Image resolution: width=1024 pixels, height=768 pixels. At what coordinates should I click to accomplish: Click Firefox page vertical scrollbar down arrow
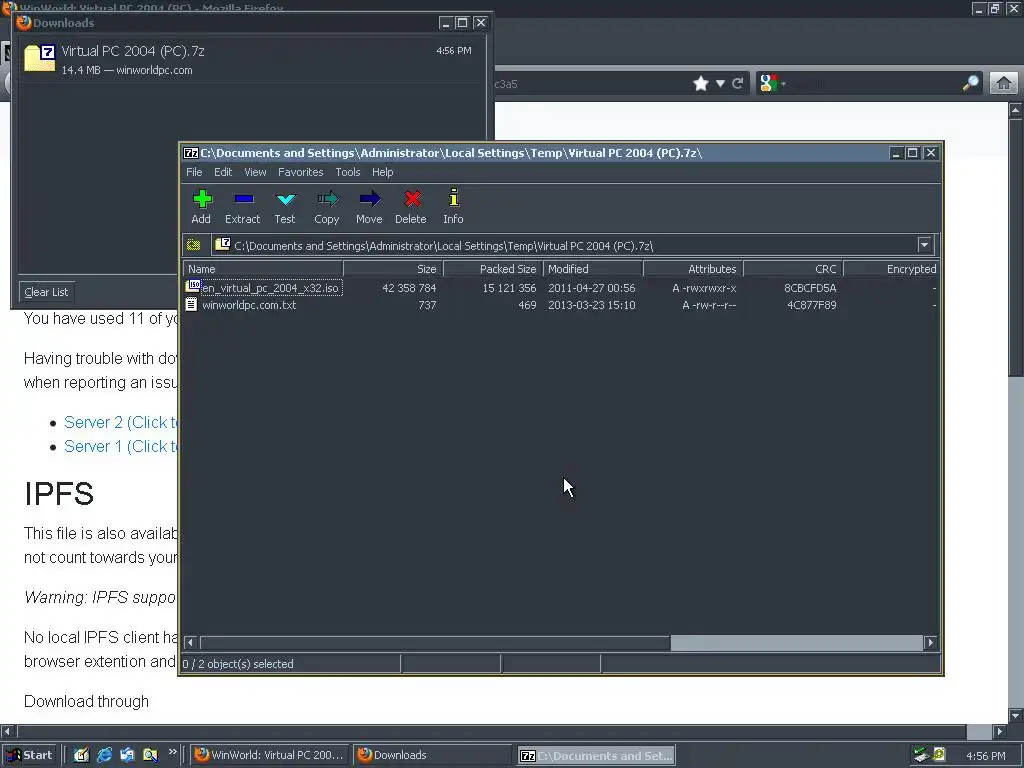click(x=1016, y=714)
